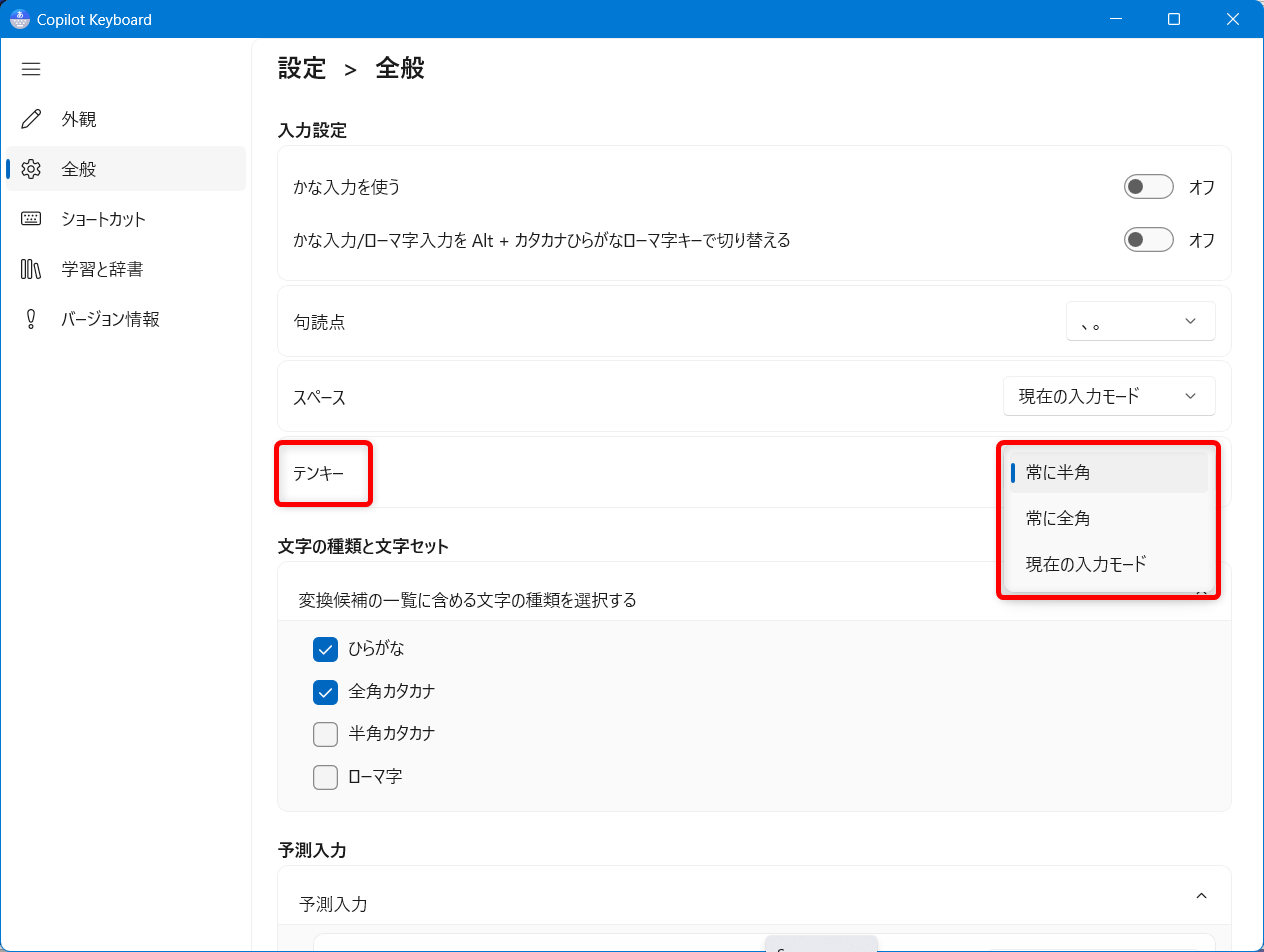Click the Copilot Keyboard app icon in title bar

(19, 19)
